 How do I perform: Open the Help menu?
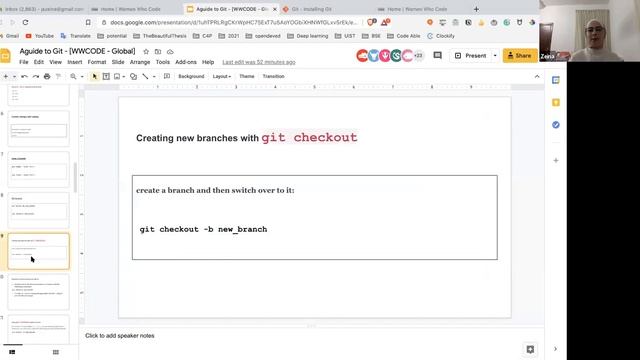tap(208, 62)
